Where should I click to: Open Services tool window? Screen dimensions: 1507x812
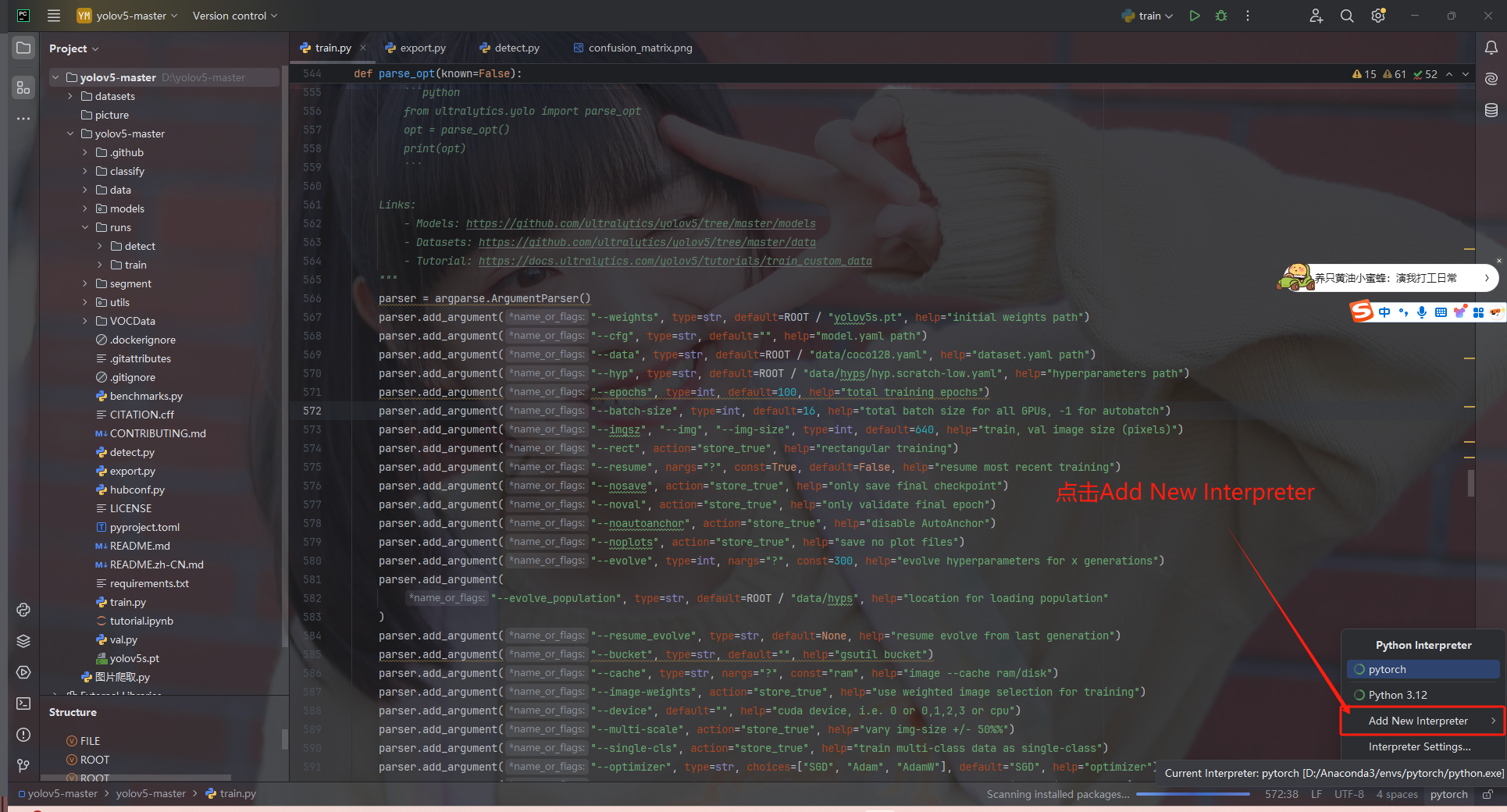pyautogui.click(x=23, y=672)
